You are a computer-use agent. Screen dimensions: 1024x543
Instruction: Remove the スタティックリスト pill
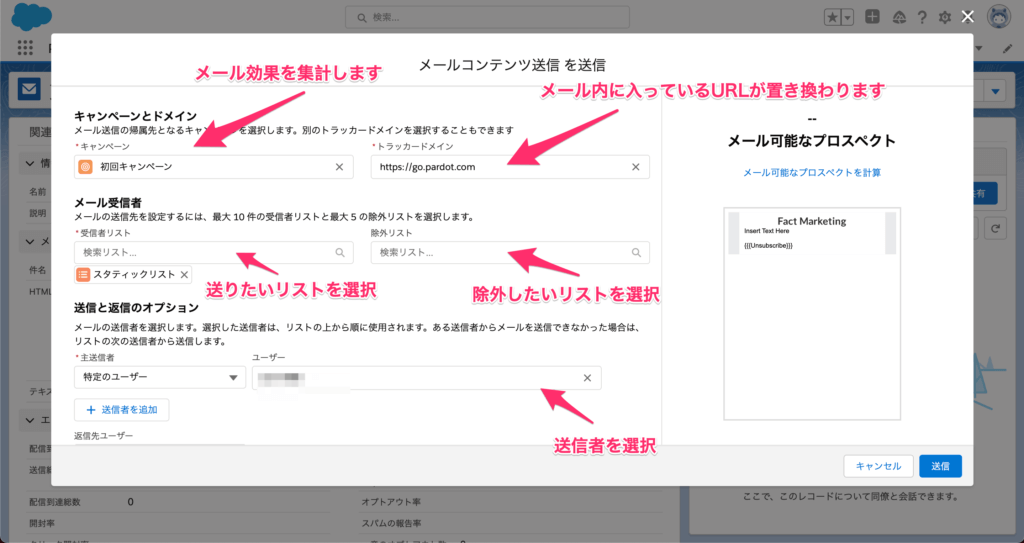click(x=184, y=275)
